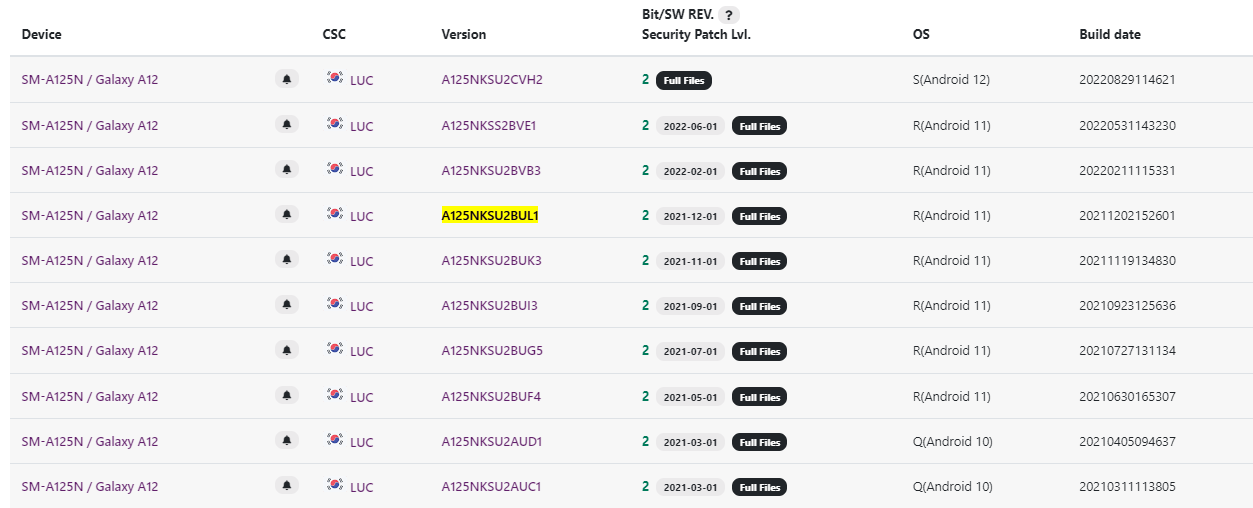Click build date 20211202152601
The height and width of the screenshot is (508, 1253).
[1127, 215]
